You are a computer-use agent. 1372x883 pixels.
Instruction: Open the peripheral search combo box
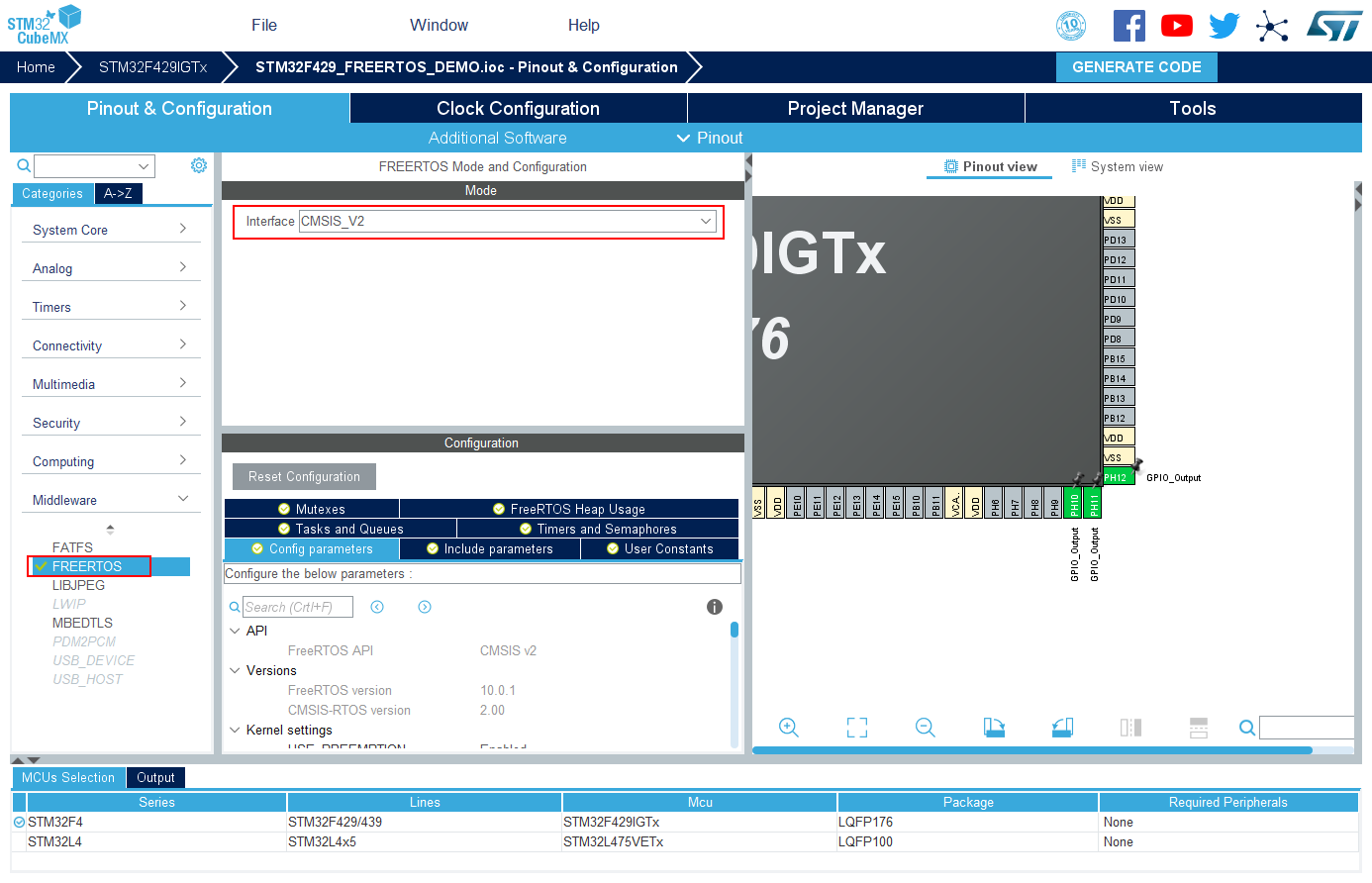tap(95, 166)
